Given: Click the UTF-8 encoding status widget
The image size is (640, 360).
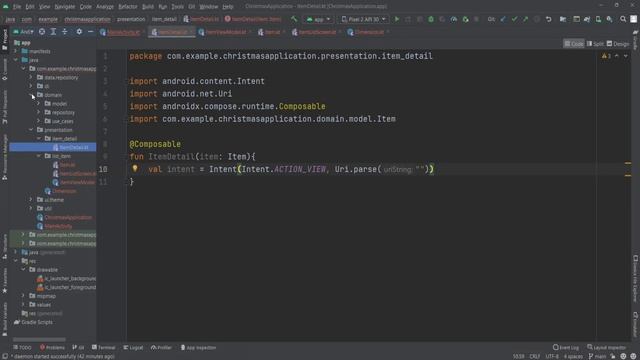Looking at the screenshot, I should tap(552, 356).
